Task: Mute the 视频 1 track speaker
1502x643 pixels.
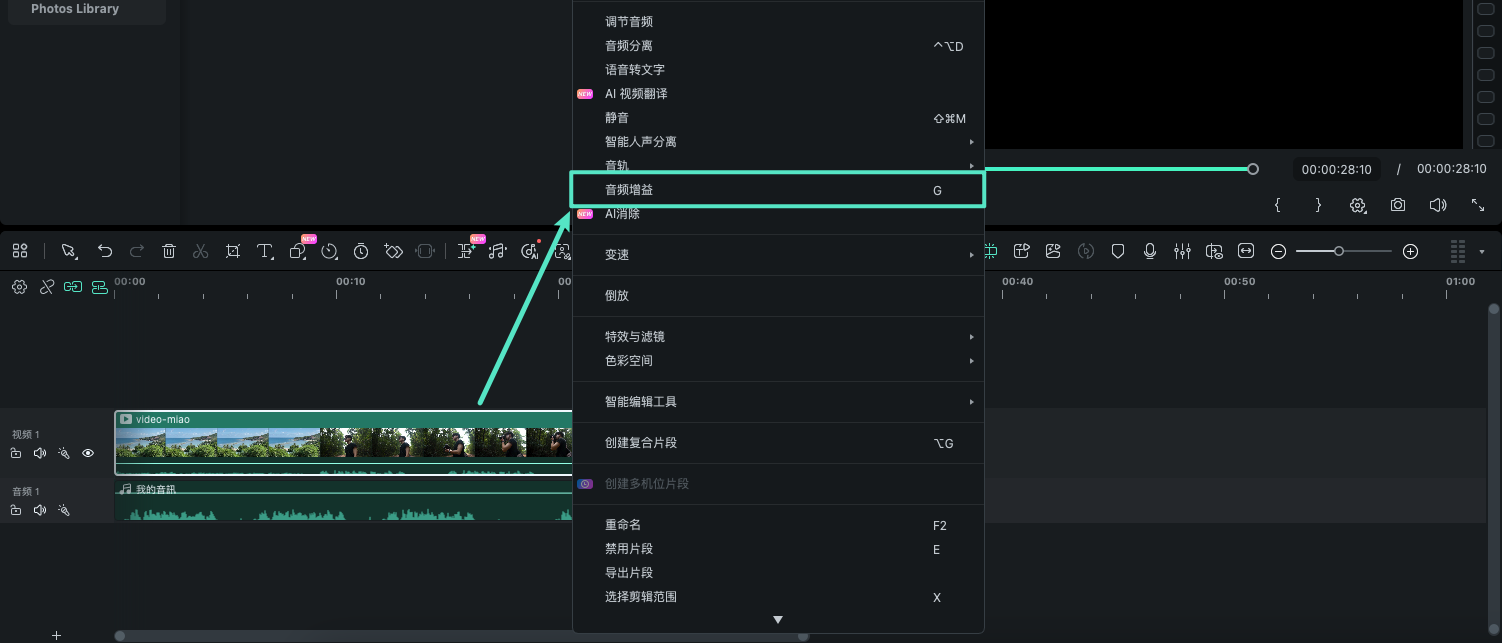Action: click(x=40, y=453)
